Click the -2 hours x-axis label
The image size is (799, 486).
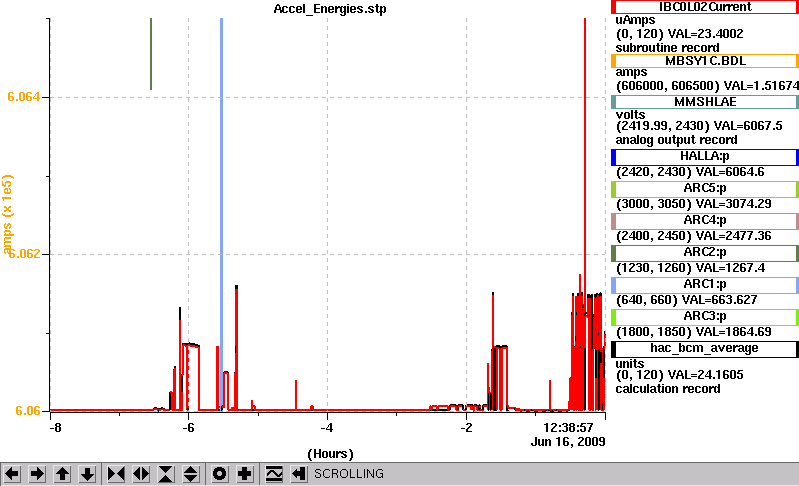pos(466,428)
